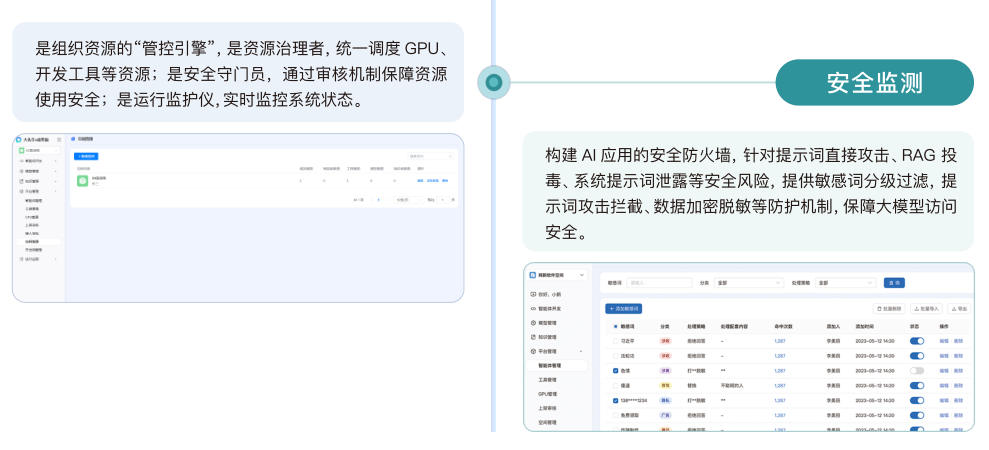Click the blue 查询 search button
The height and width of the screenshot is (450, 989).
point(894,283)
